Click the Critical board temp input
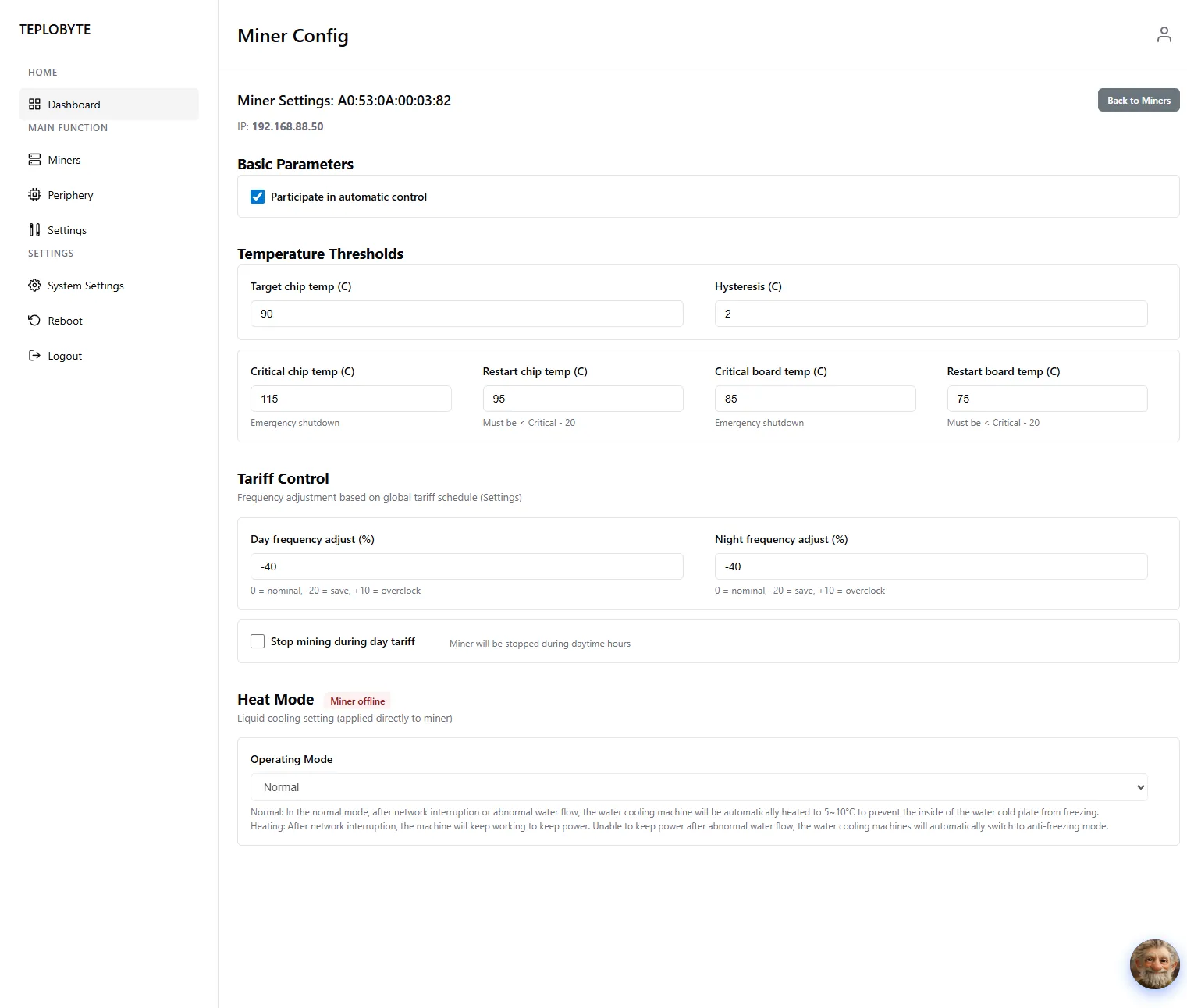This screenshot has width=1187, height=1008. (x=815, y=399)
